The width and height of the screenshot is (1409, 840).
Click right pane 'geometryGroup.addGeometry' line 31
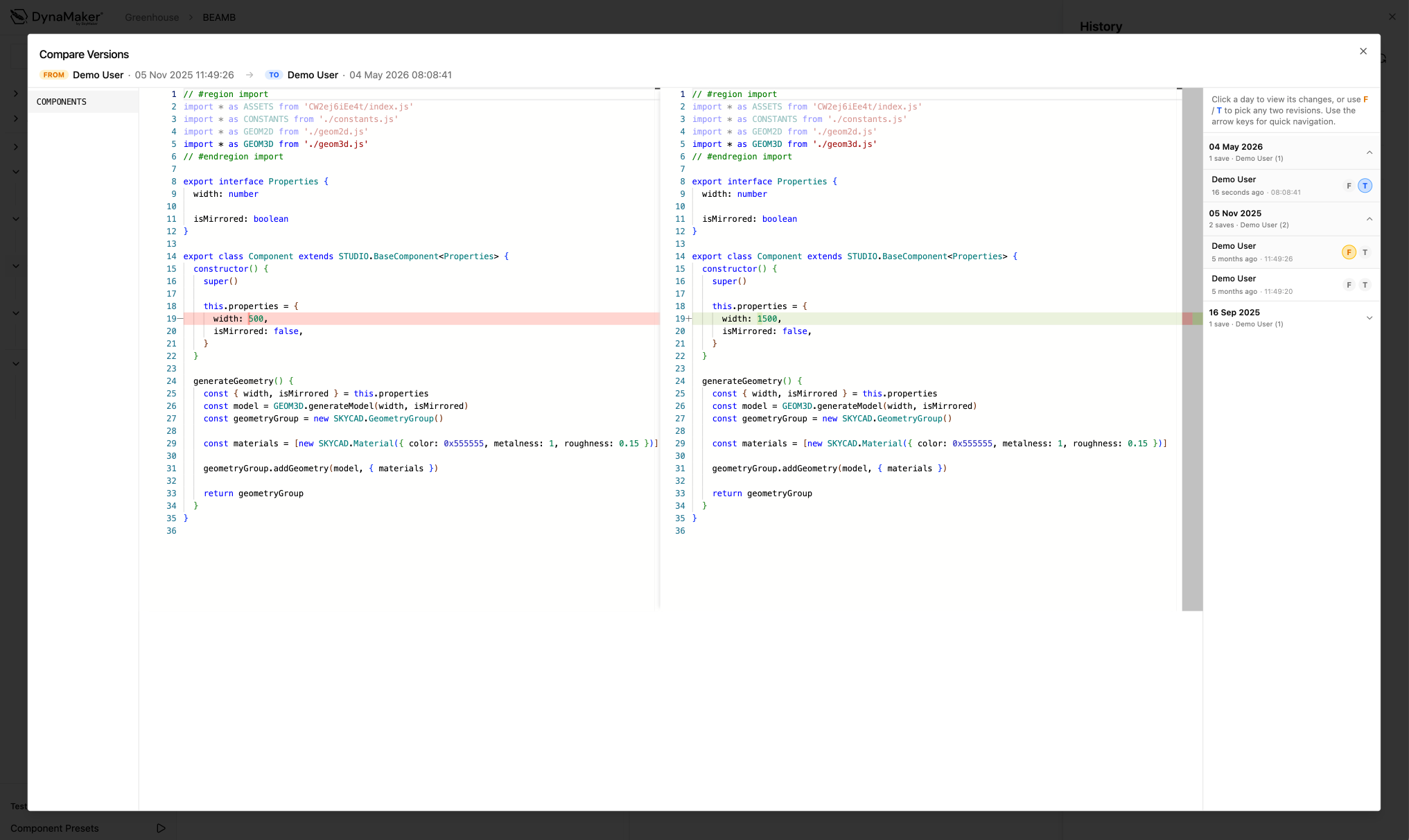pos(829,469)
